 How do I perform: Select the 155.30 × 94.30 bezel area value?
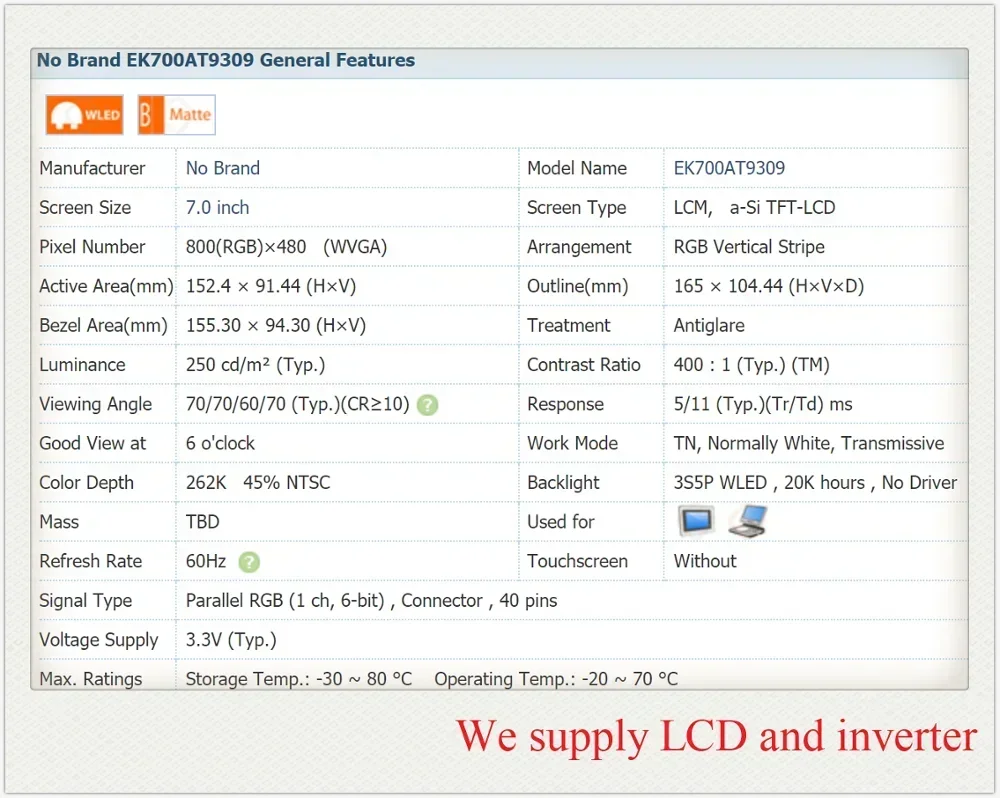(276, 326)
